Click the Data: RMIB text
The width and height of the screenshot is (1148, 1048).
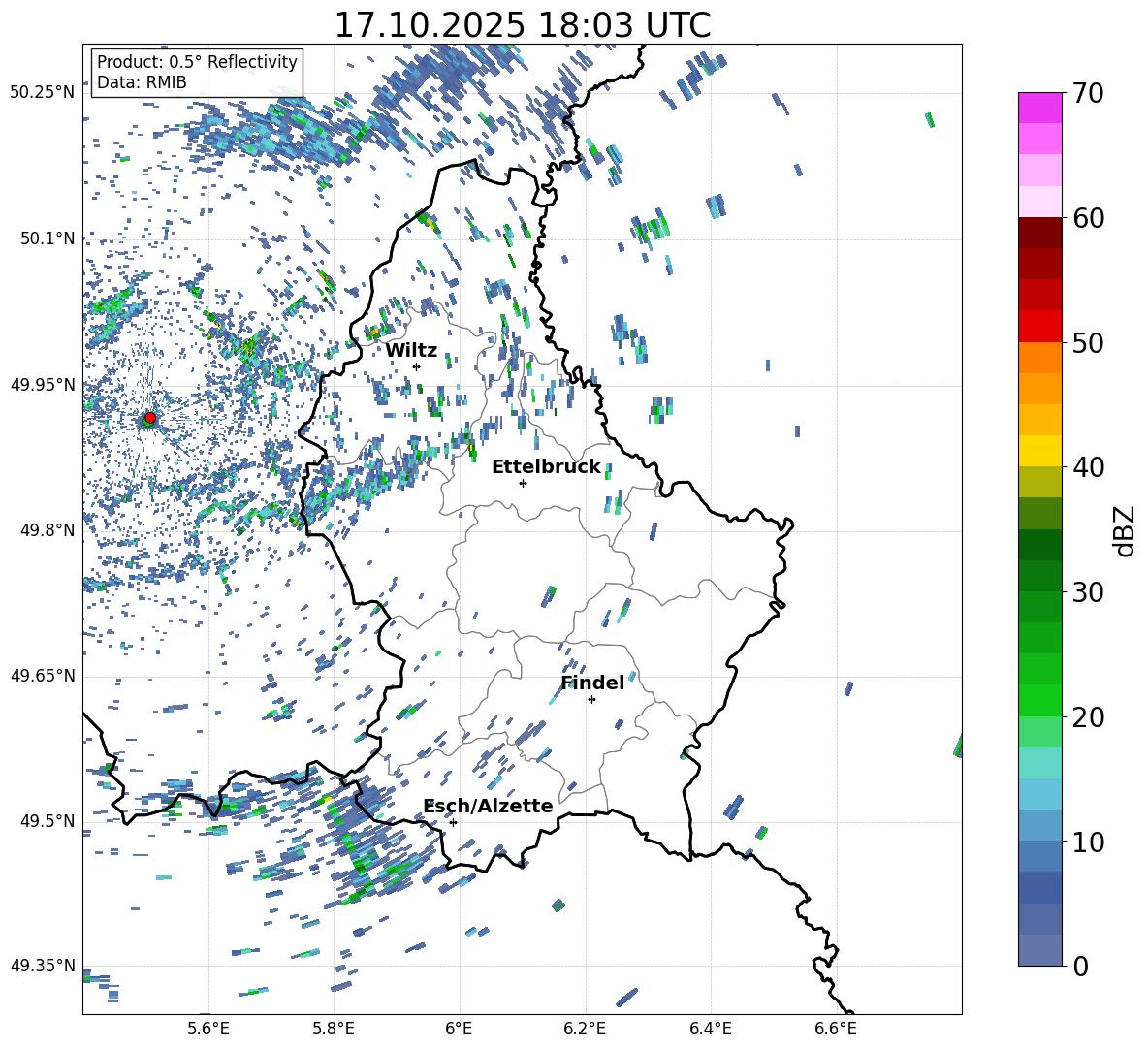click(142, 82)
